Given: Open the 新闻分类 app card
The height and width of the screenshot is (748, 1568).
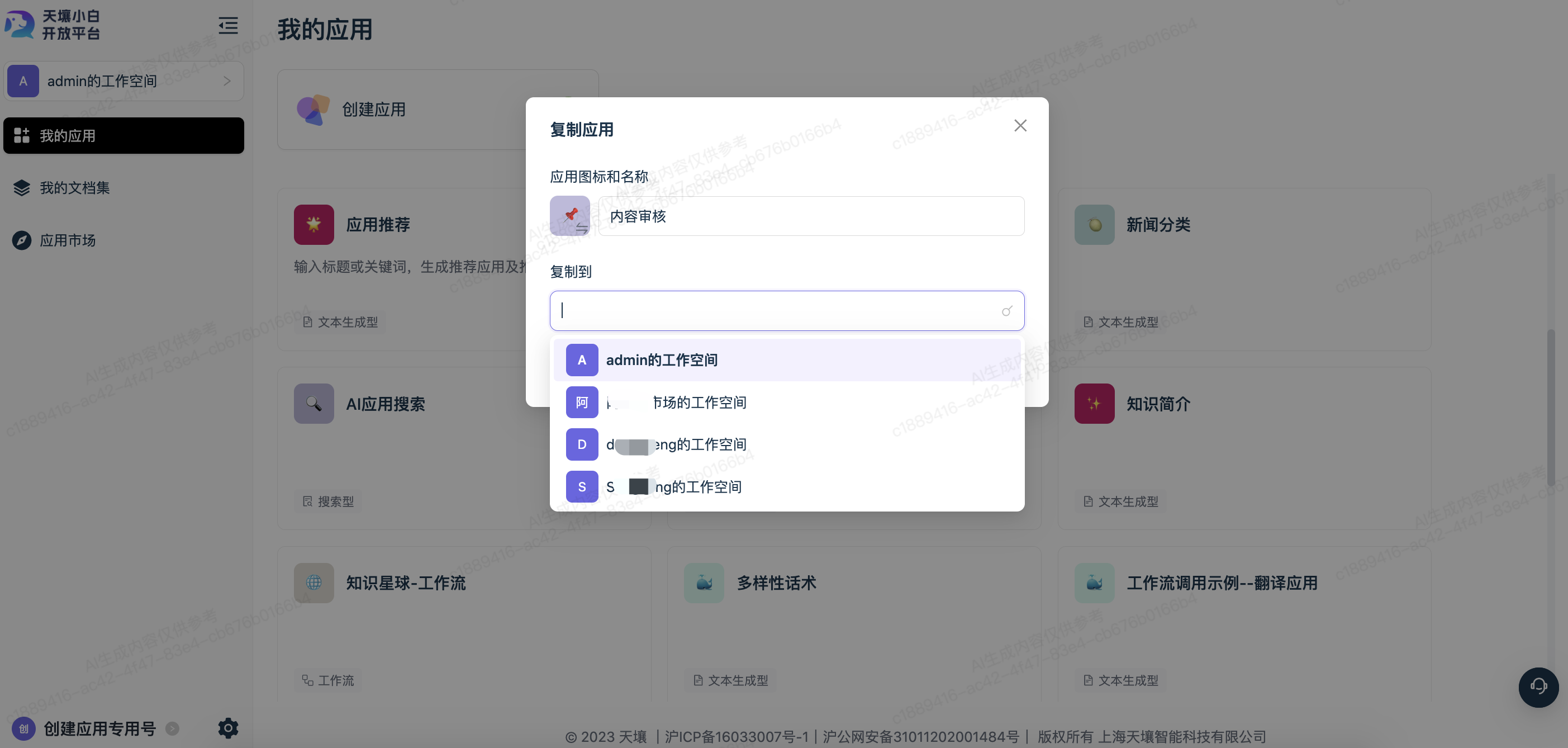Looking at the screenshot, I should [1244, 269].
